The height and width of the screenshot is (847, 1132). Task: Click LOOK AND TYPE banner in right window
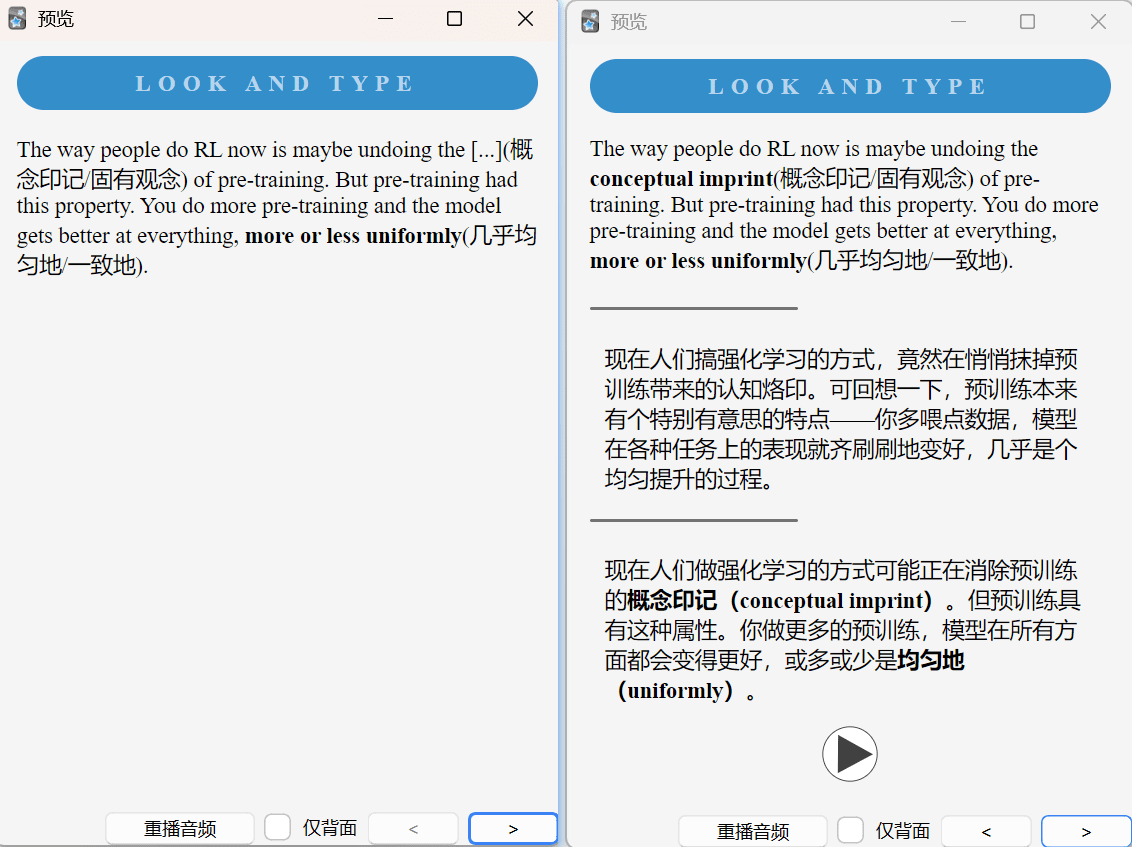850,86
